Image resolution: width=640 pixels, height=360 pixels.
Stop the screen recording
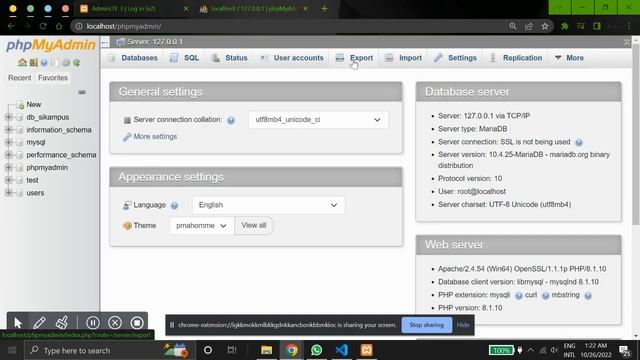pyautogui.click(x=137, y=323)
